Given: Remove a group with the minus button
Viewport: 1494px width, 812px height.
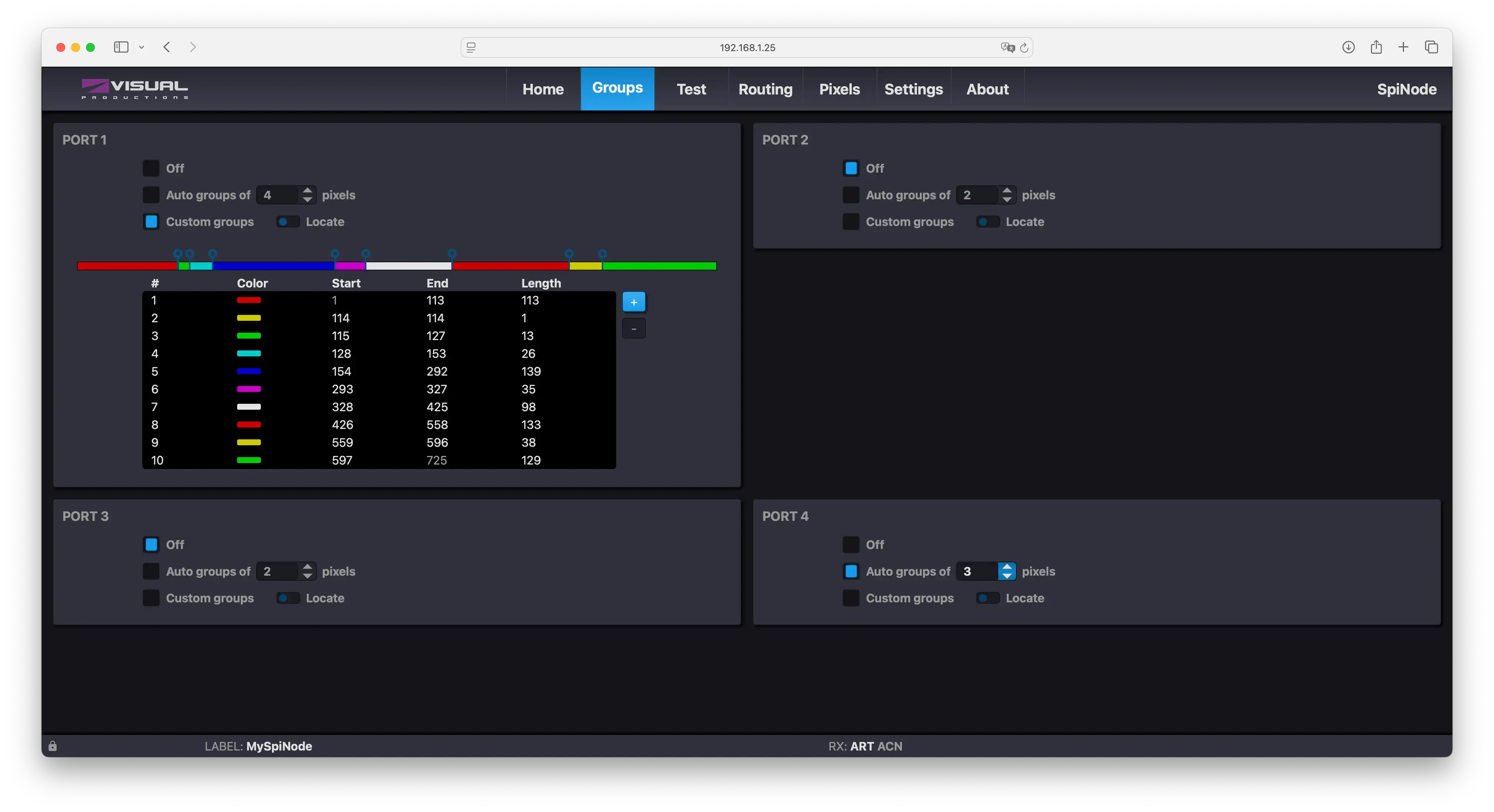Looking at the screenshot, I should point(633,328).
